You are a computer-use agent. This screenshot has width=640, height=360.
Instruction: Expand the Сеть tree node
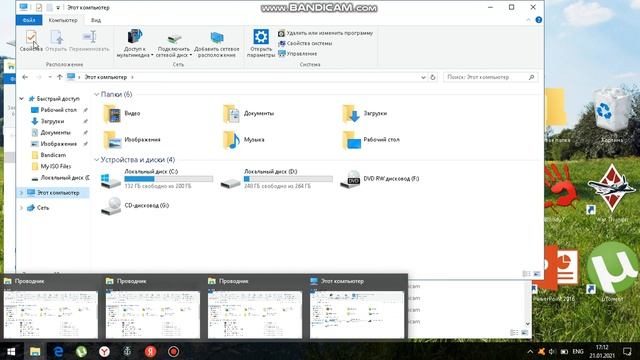pos(21,208)
